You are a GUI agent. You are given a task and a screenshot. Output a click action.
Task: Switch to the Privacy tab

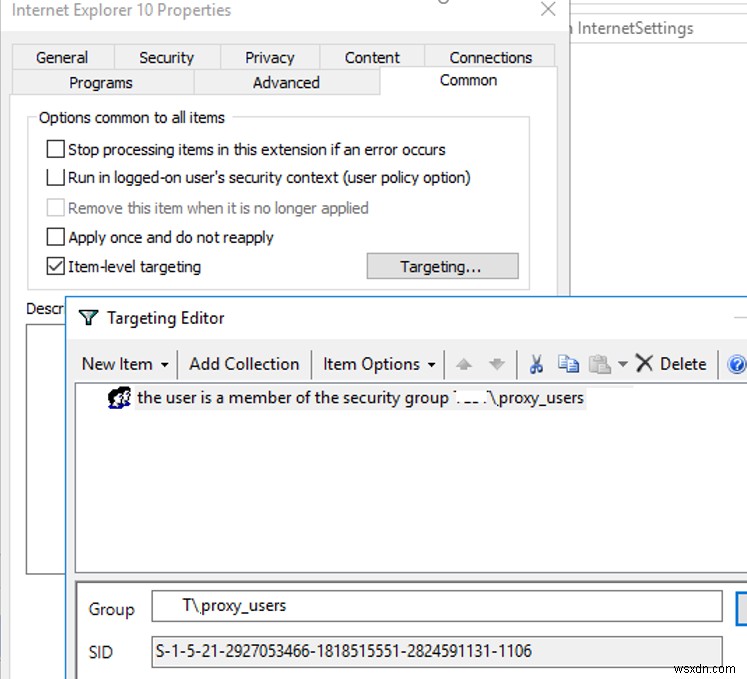(270, 58)
